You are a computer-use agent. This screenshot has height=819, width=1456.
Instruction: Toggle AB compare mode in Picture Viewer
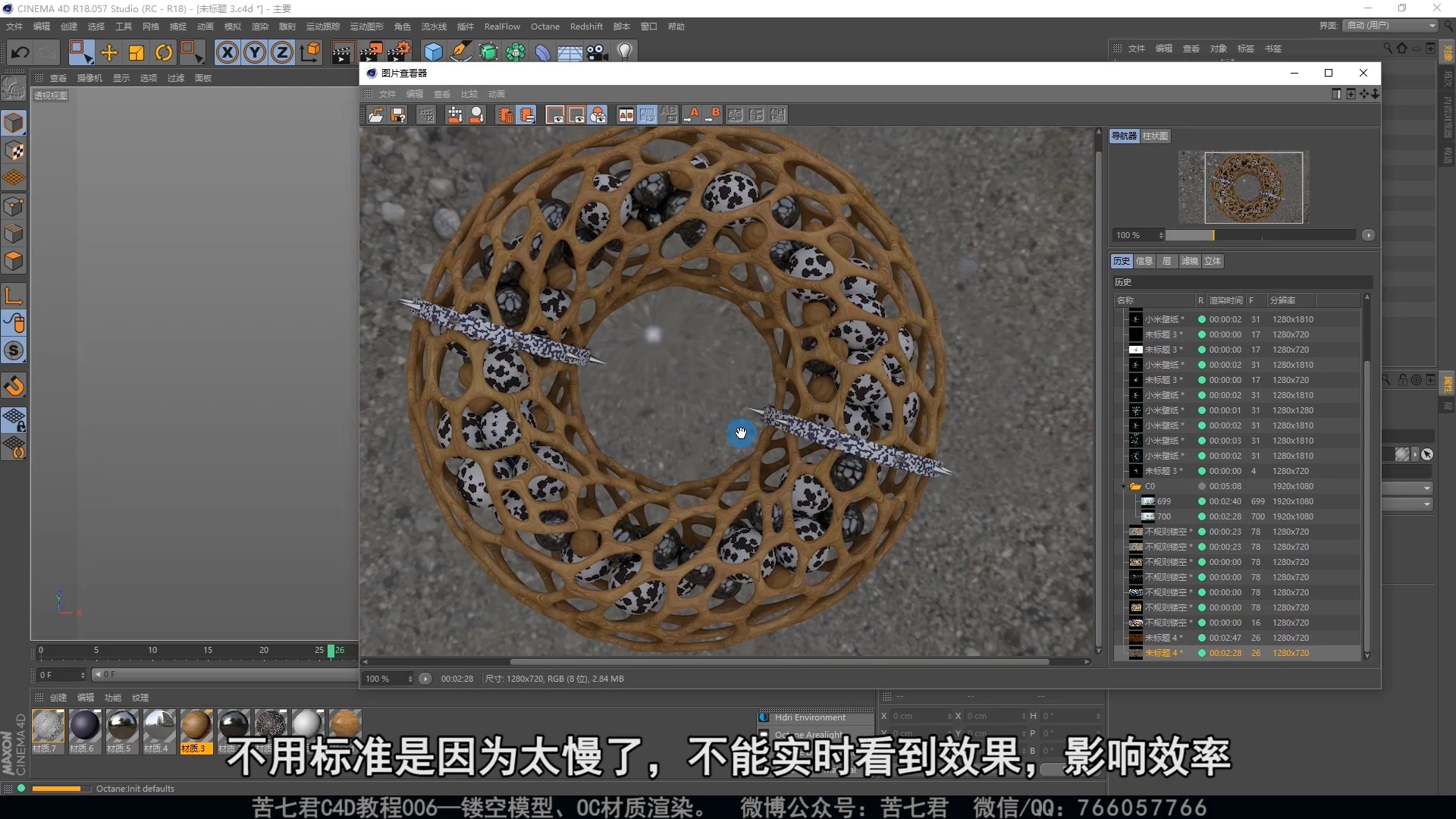(x=626, y=115)
